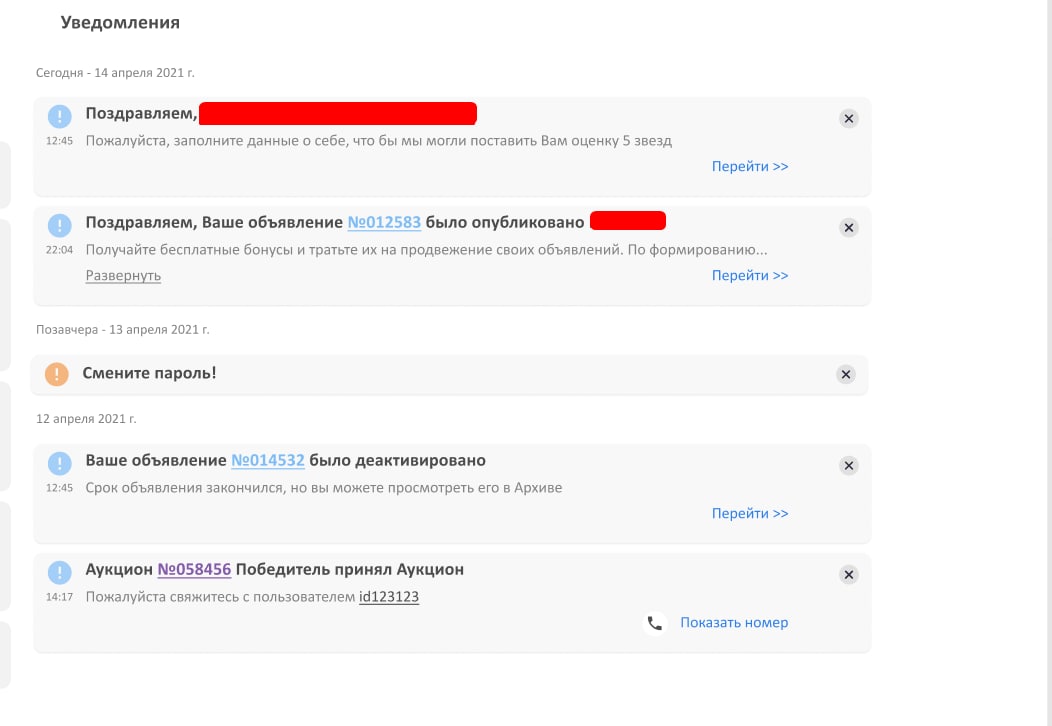Follow "Перейти >>" in ad deactivated notification
The height and width of the screenshot is (726, 1052).
coord(750,513)
